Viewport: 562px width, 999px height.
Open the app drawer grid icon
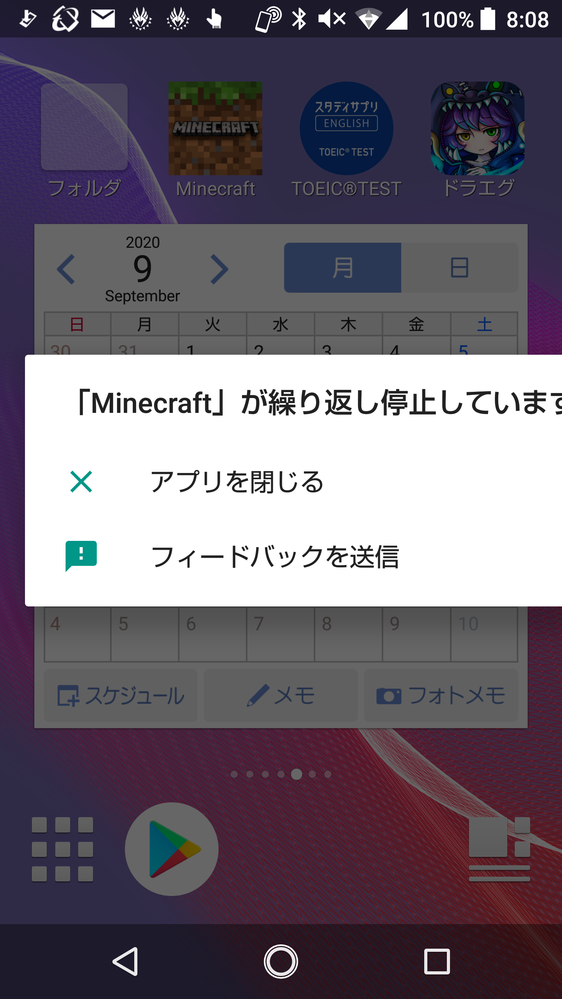(x=62, y=849)
